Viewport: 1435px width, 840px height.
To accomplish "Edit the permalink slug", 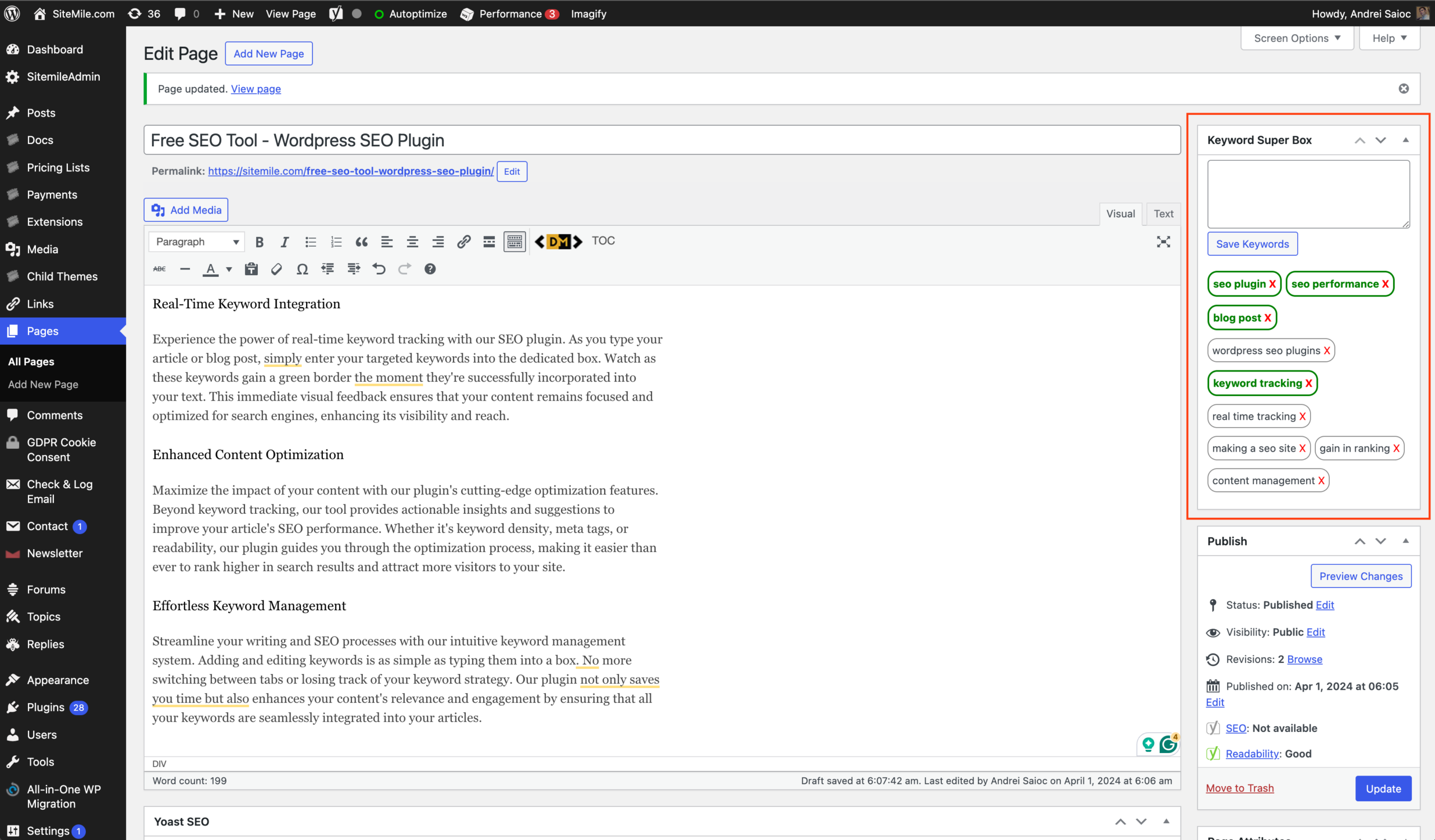I will 512,171.
